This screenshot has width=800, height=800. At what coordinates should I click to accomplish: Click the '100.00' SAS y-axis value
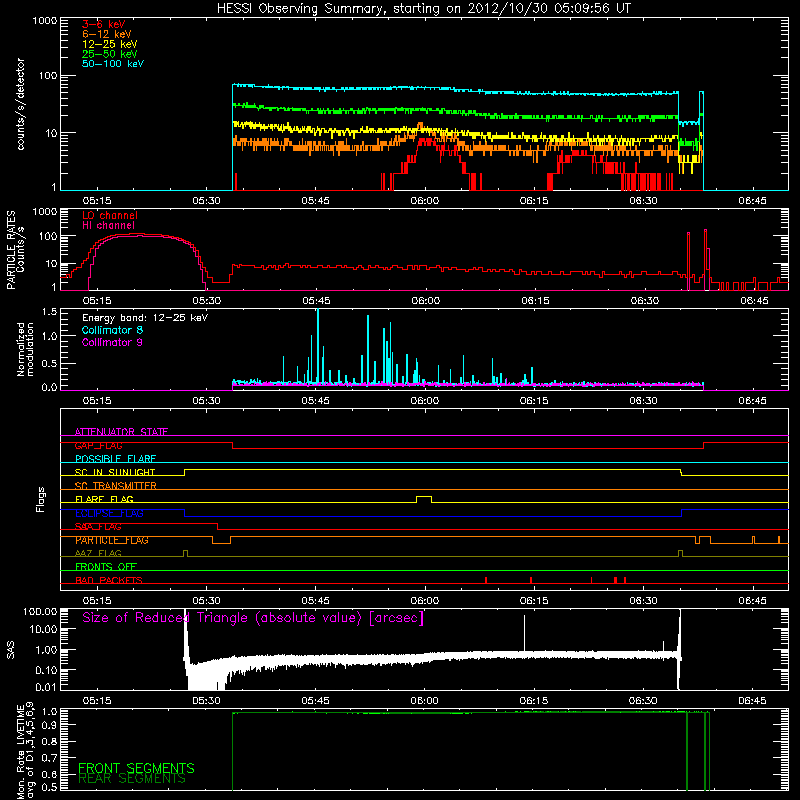point(40,611)
